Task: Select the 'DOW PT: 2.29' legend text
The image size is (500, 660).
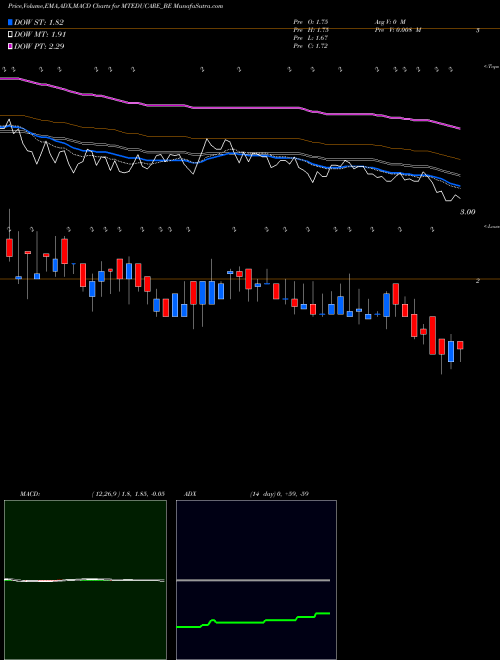Action: pyautogui.click(x=39, y=46)
